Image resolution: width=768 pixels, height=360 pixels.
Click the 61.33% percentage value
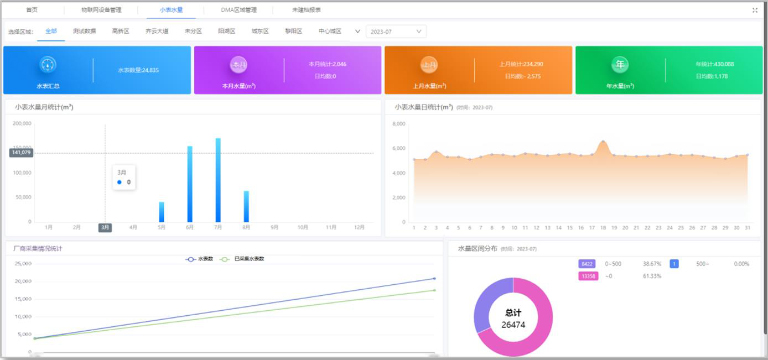pyautogui.click(x=652, y=276)
